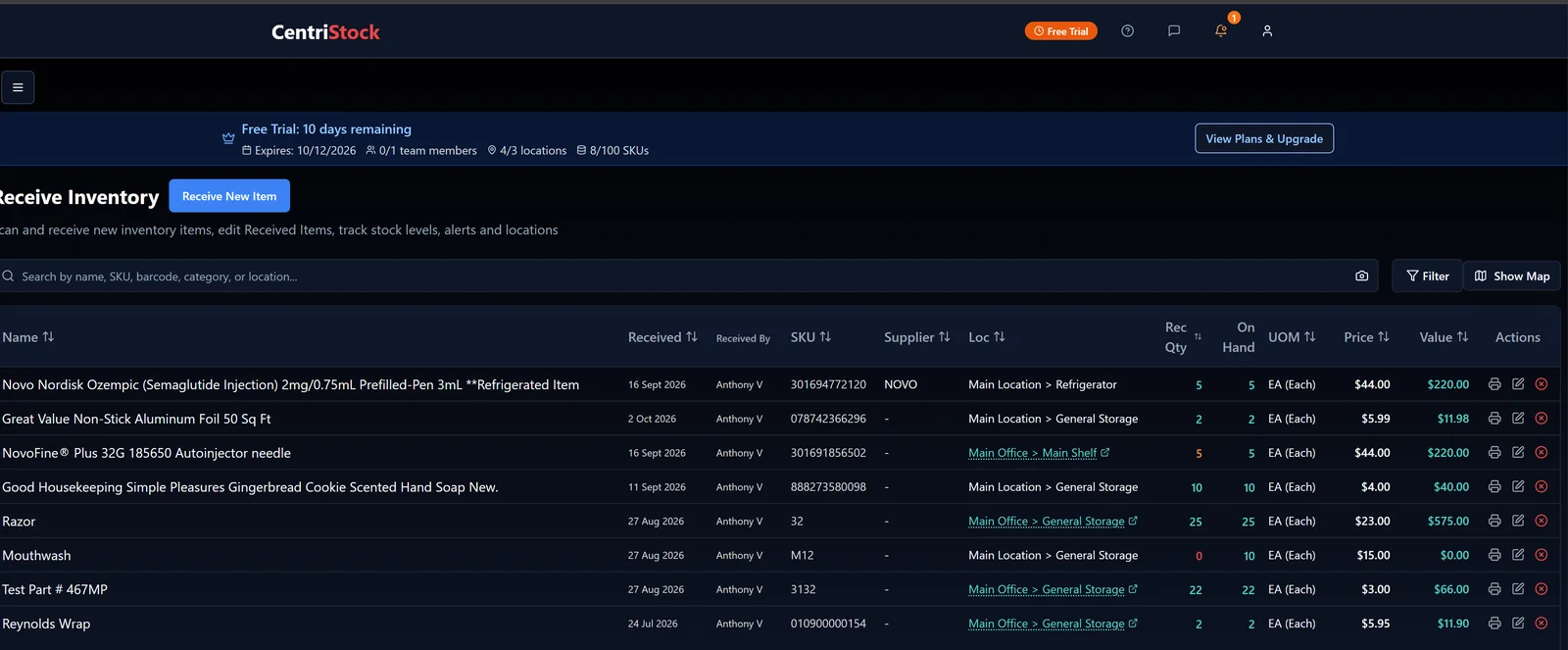Screen dimensions: 1568x650
Task: Edit the Great Value Aluminum Foil item
Action: 1518,419
